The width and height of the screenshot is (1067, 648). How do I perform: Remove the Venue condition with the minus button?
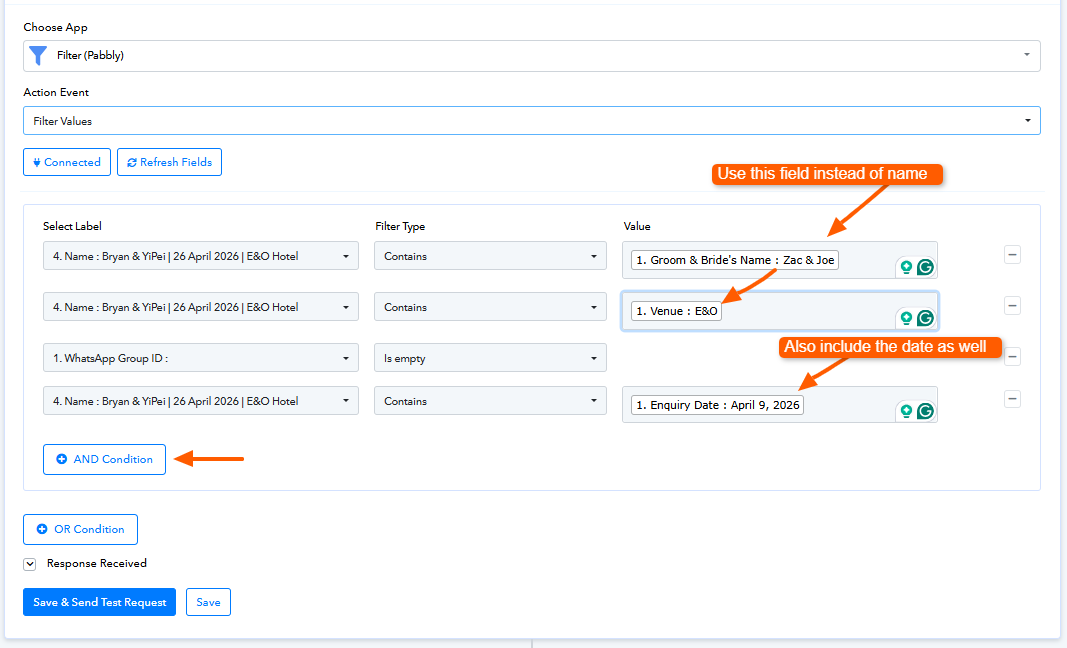tap(1012, 306)
